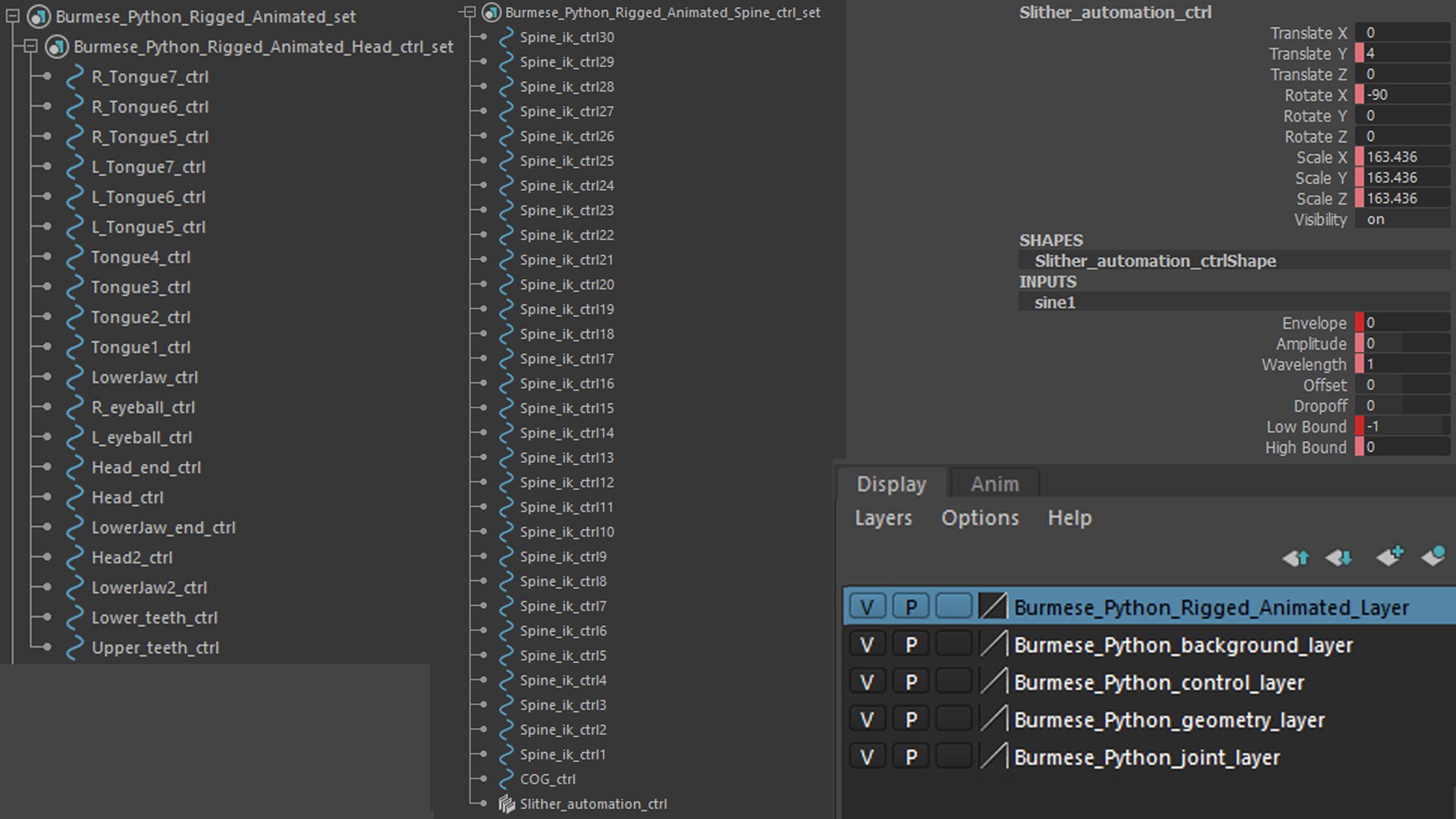The image size is (1456, 819).
Task: Click the COG_ctrl curve icon
Action: pyautogui.click(x=507, y=780)
